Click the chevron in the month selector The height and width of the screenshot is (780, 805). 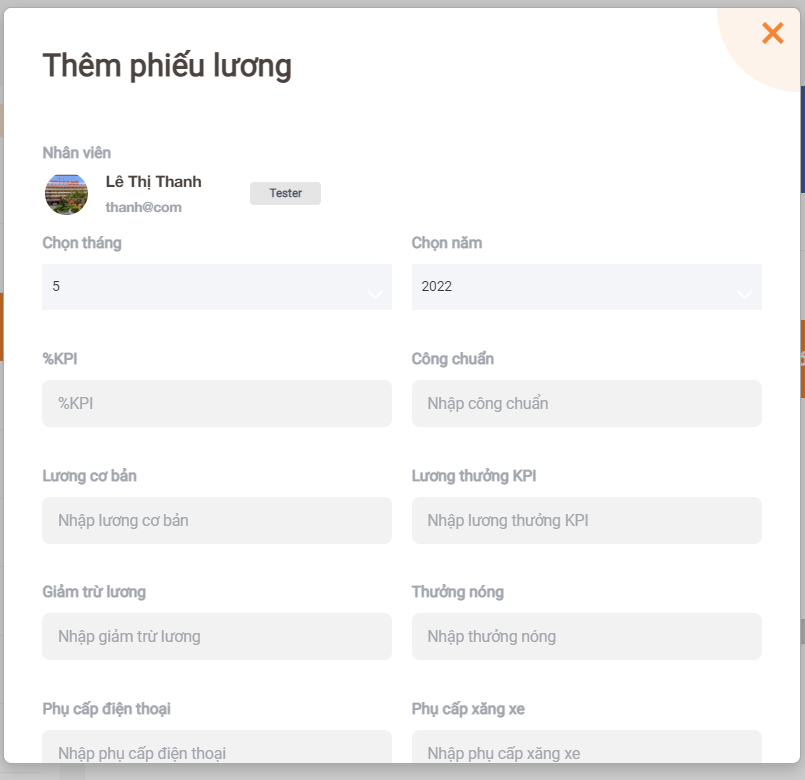pos(375,294)
